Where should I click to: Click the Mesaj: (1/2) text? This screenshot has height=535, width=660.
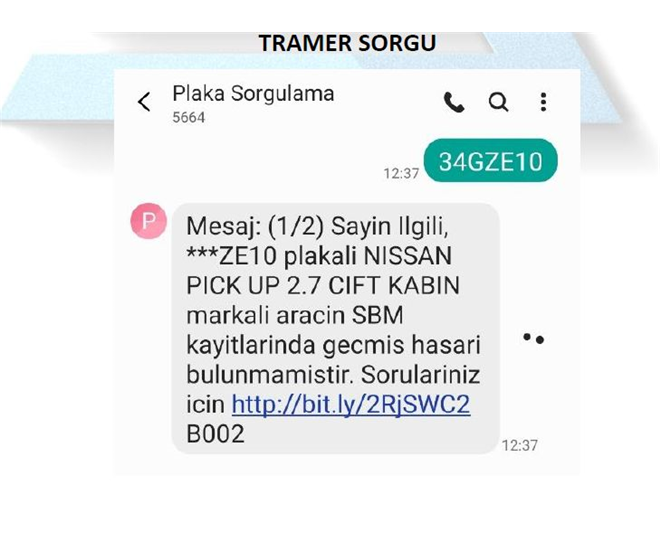pyautogui.click(x=255, y=227)
